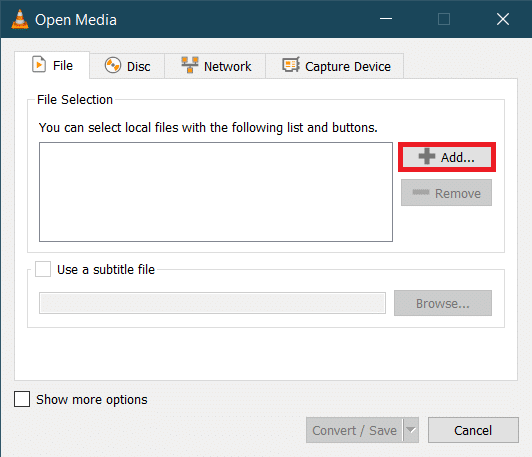Enable the Use a subtitle file checkbox
The image size is (532, 457).
[43, 269]
